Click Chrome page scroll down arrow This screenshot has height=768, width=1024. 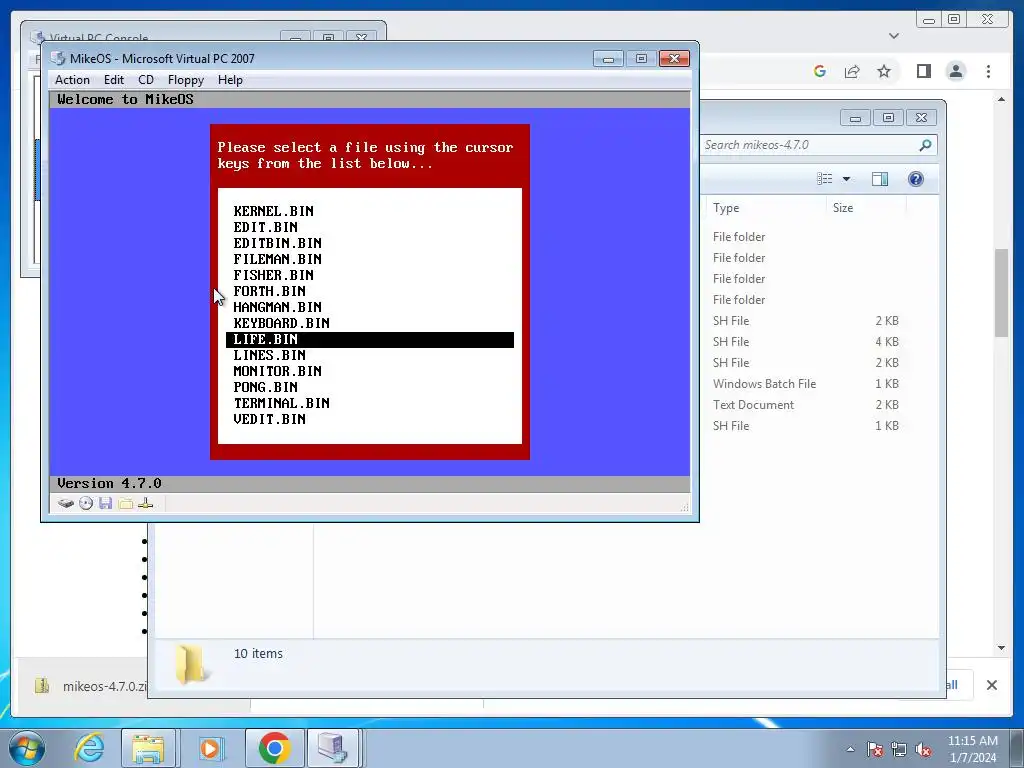1001,648
